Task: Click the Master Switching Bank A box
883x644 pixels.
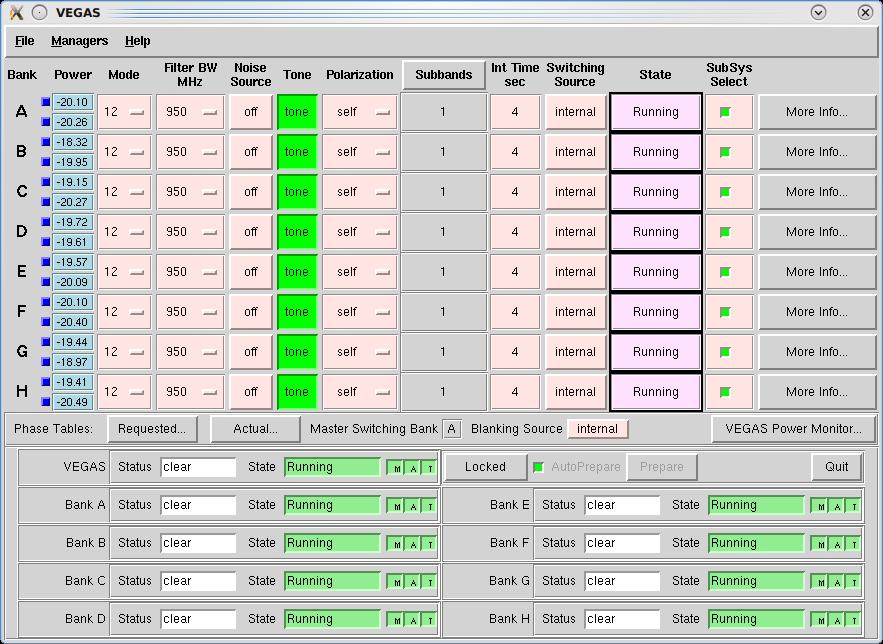Action: point(451,429)
